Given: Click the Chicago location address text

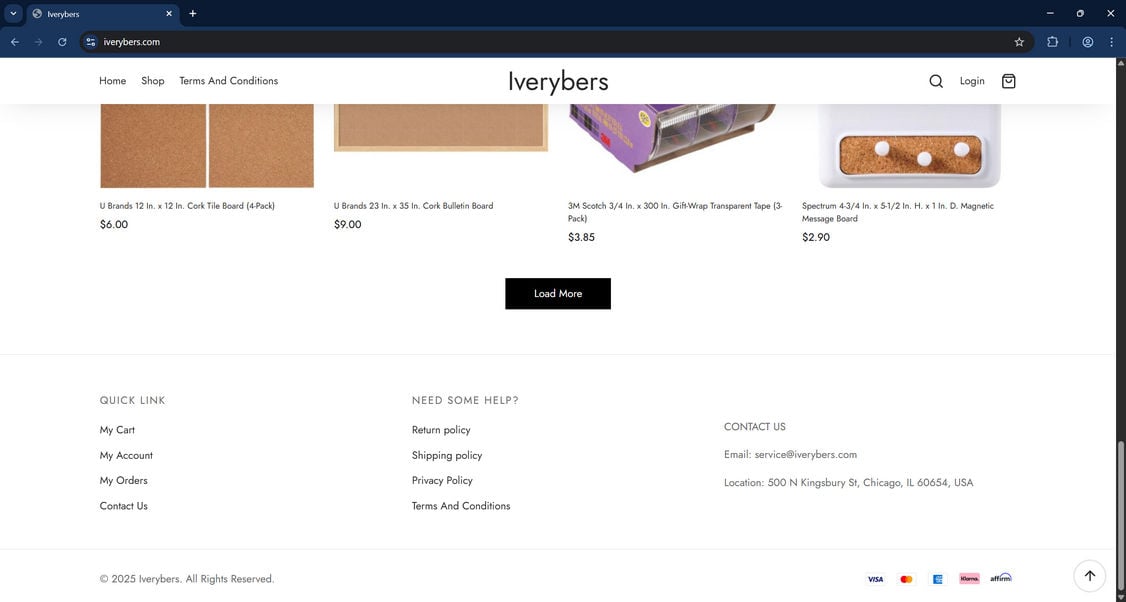Looking at the screenshot, I should click(870, 483).
